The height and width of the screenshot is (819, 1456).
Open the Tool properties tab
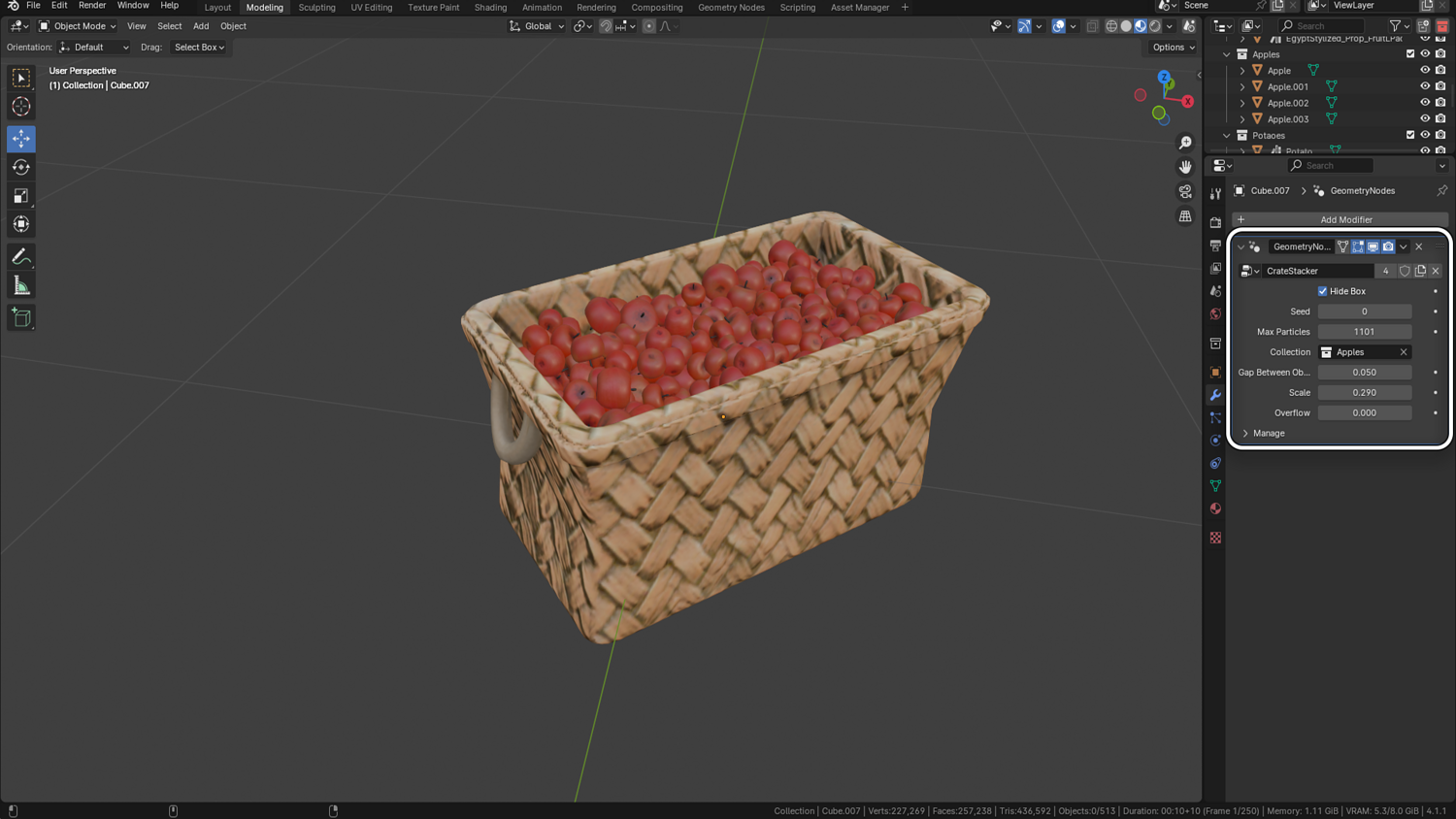(x=1215, y=194)
